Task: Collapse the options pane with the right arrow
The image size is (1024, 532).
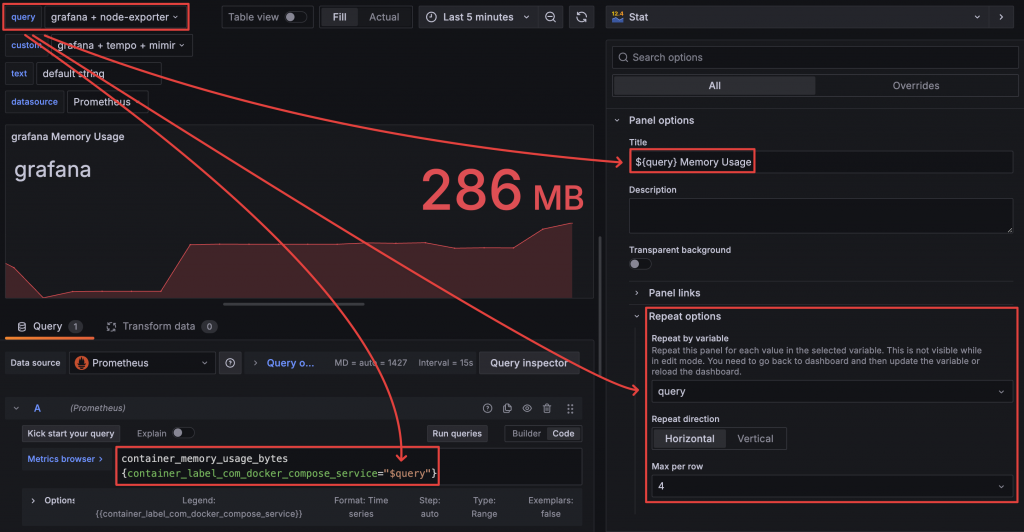Action: (1001, 17)
